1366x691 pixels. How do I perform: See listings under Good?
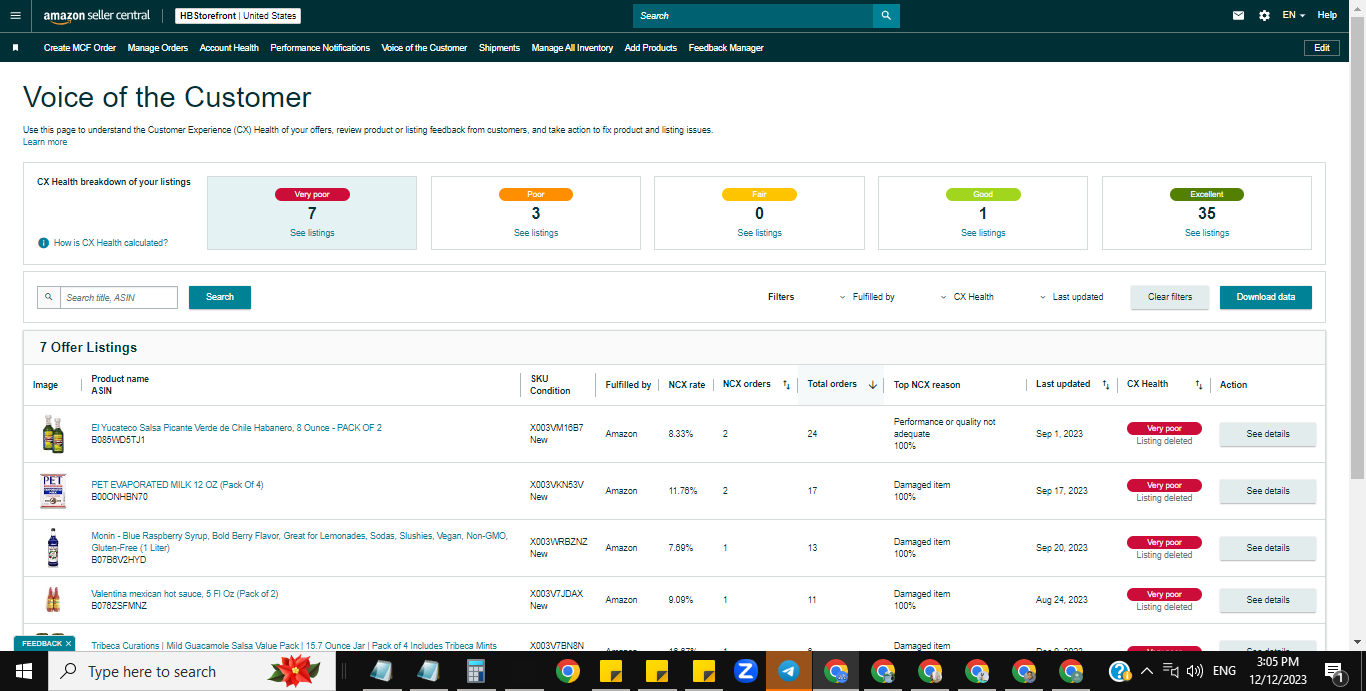pos(983,233)
